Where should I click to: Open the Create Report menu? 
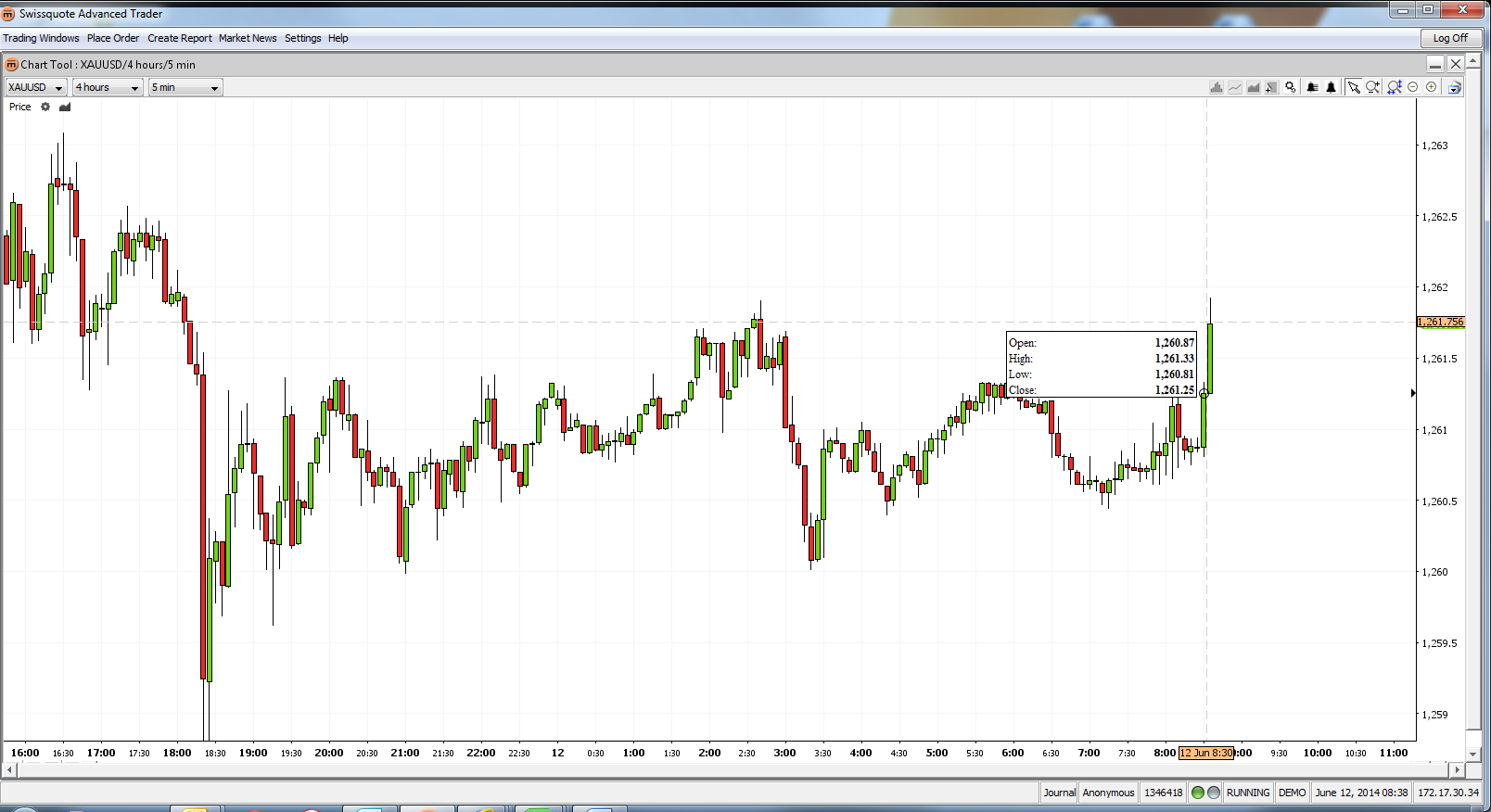tap(180, 38)
